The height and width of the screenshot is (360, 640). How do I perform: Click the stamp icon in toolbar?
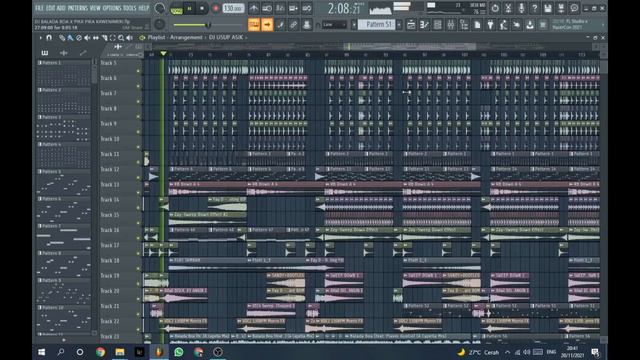[307, 25]
